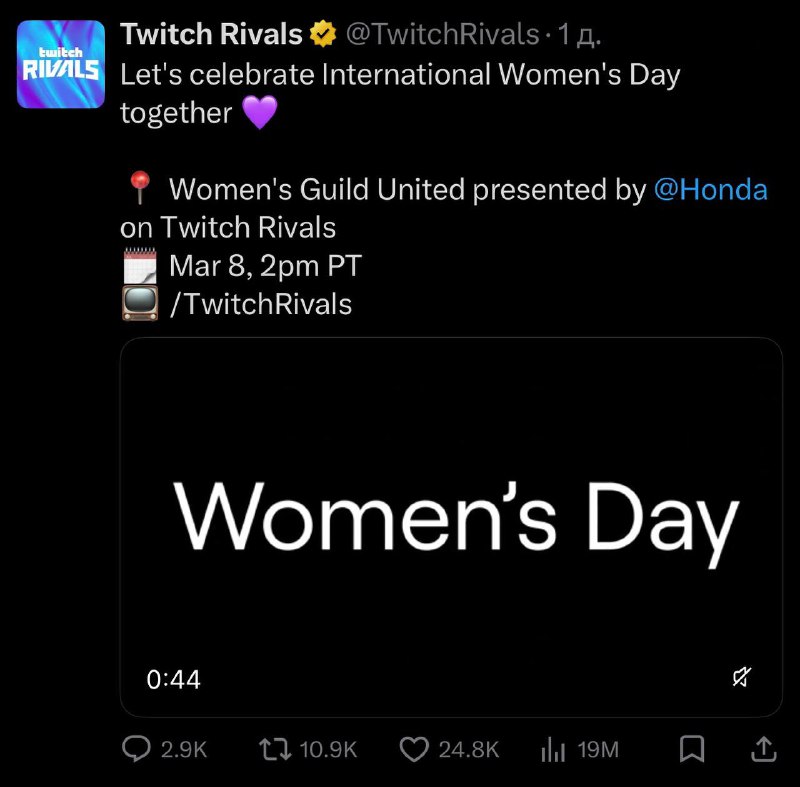This screenshot has height=787, width=800.
Task: Toggle the like state on the tweet
Action: coord(415,746)
